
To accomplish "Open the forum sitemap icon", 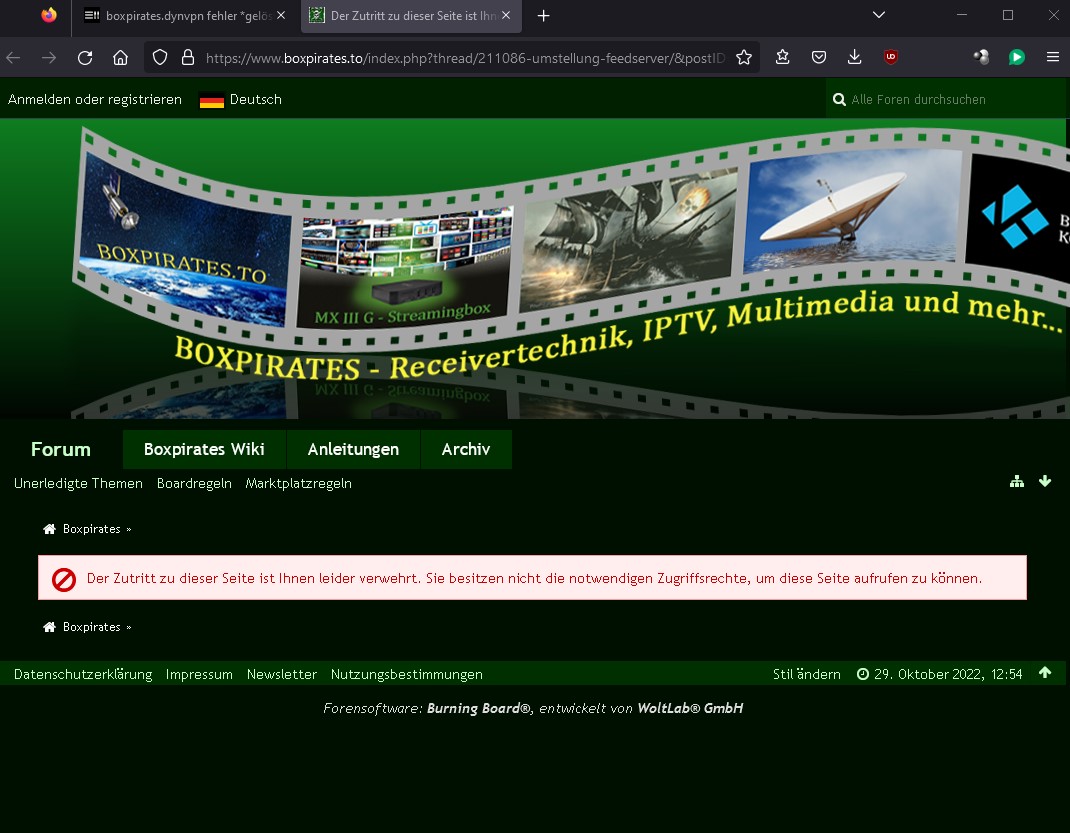I will pos(1016,482).
